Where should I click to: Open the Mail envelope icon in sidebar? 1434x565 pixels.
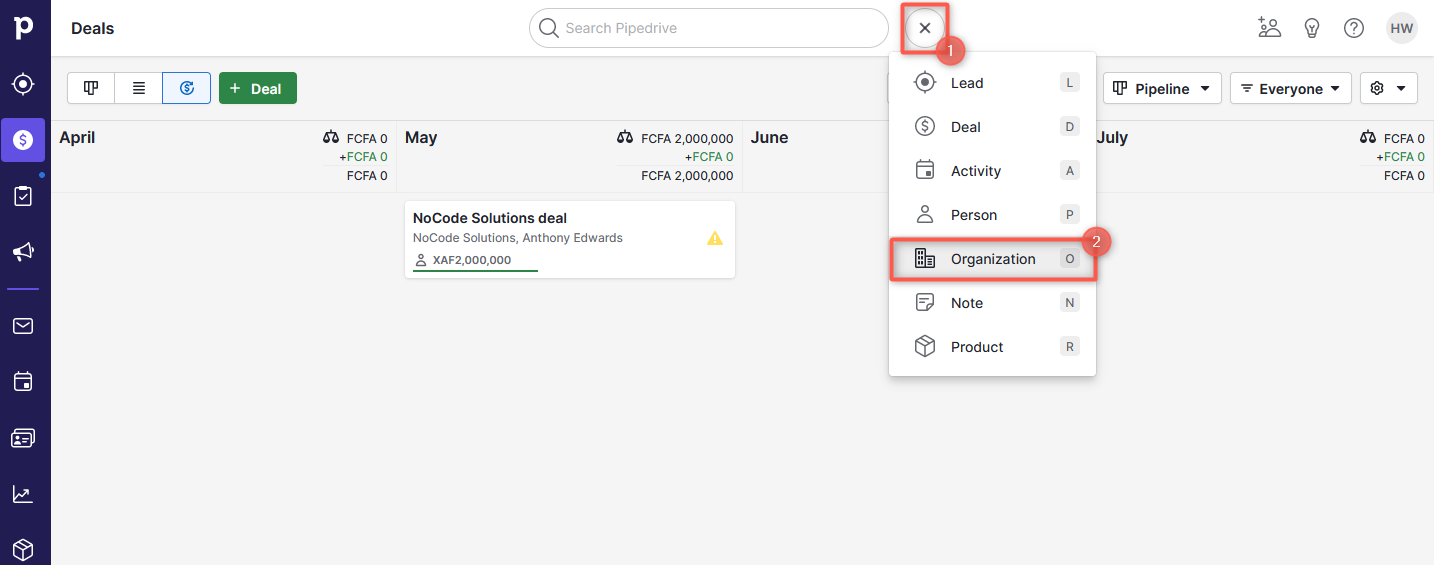pos(24,326)
